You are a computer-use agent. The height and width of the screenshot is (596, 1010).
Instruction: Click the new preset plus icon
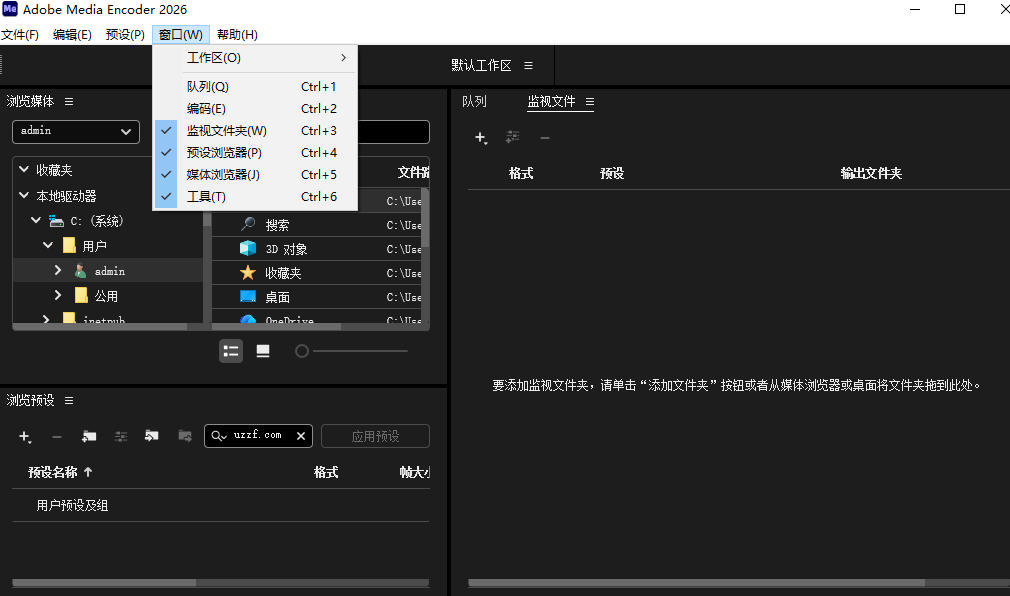point(25,437)
